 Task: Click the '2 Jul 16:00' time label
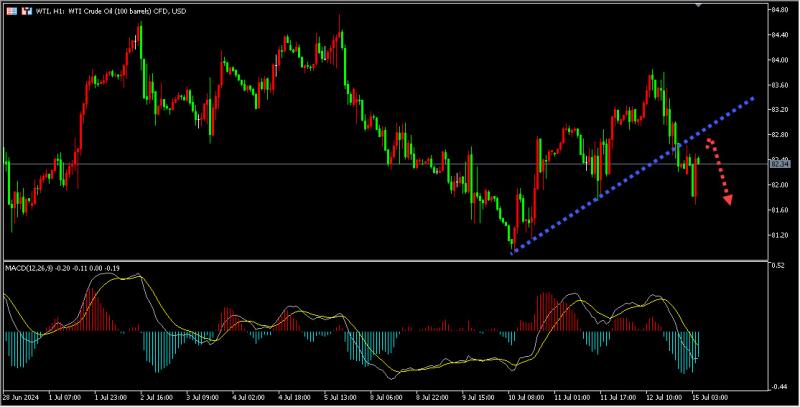click(157, 397)
